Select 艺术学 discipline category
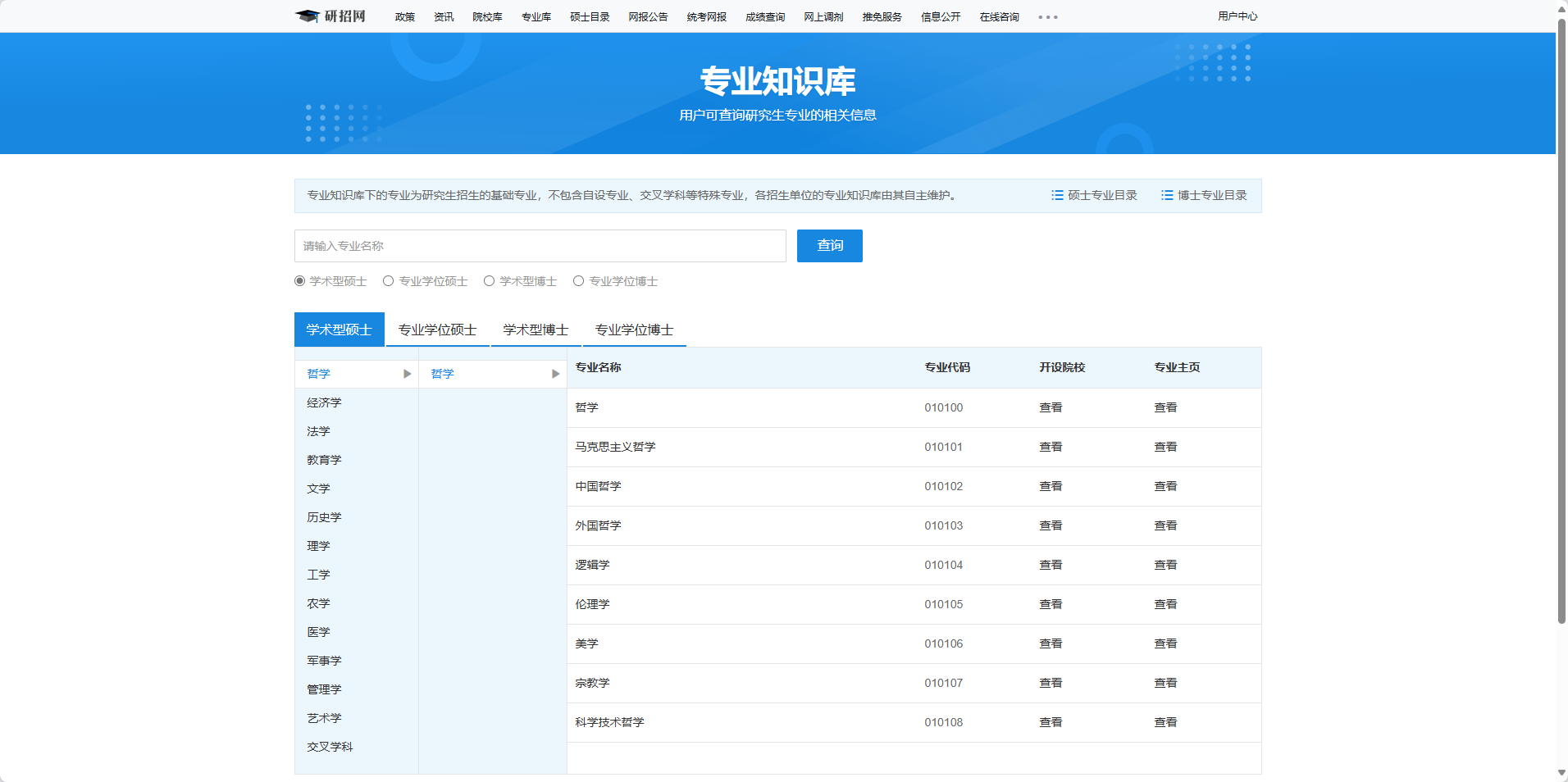 coord(325,718)
